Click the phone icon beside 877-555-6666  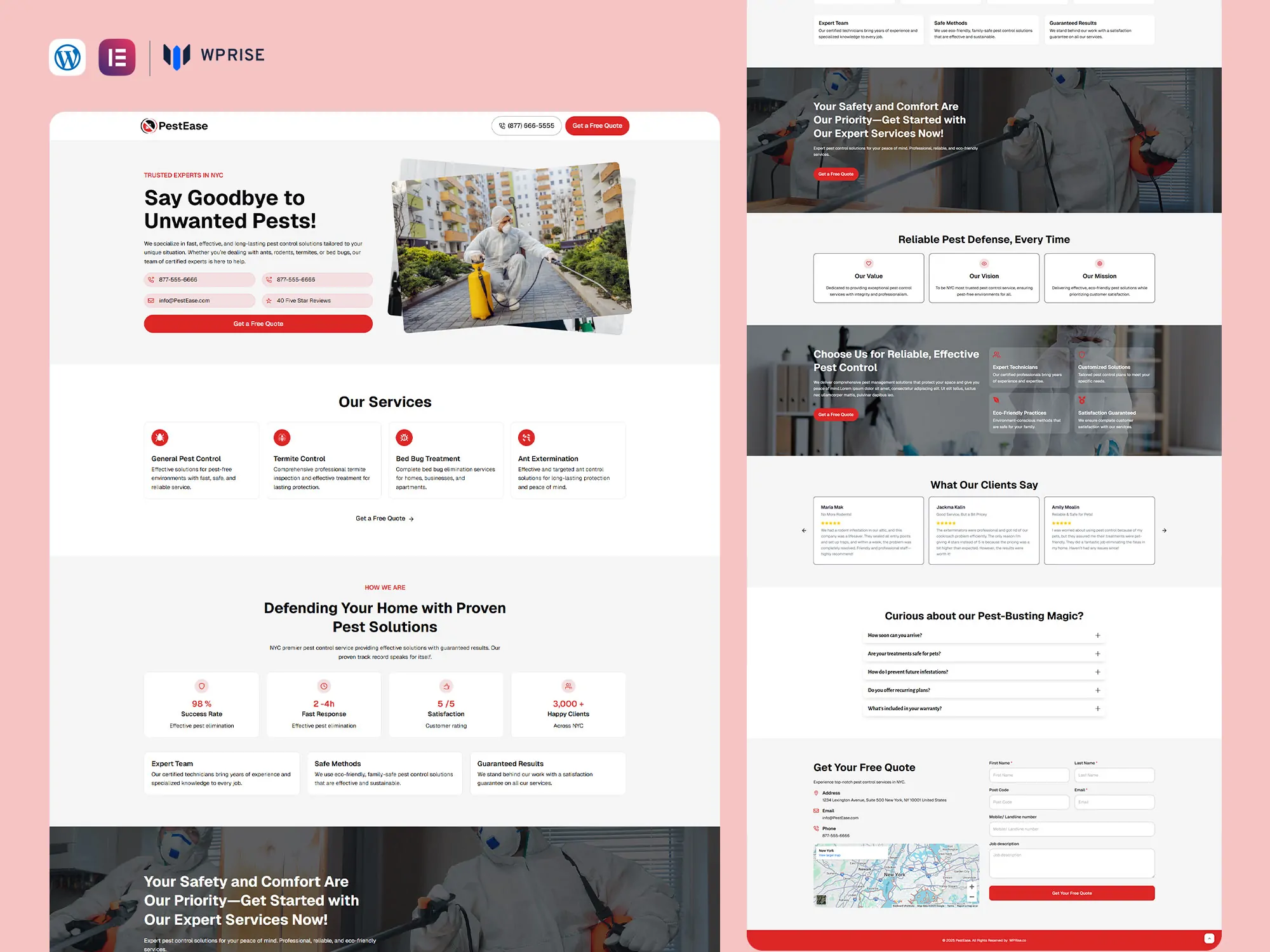[151, 279]
